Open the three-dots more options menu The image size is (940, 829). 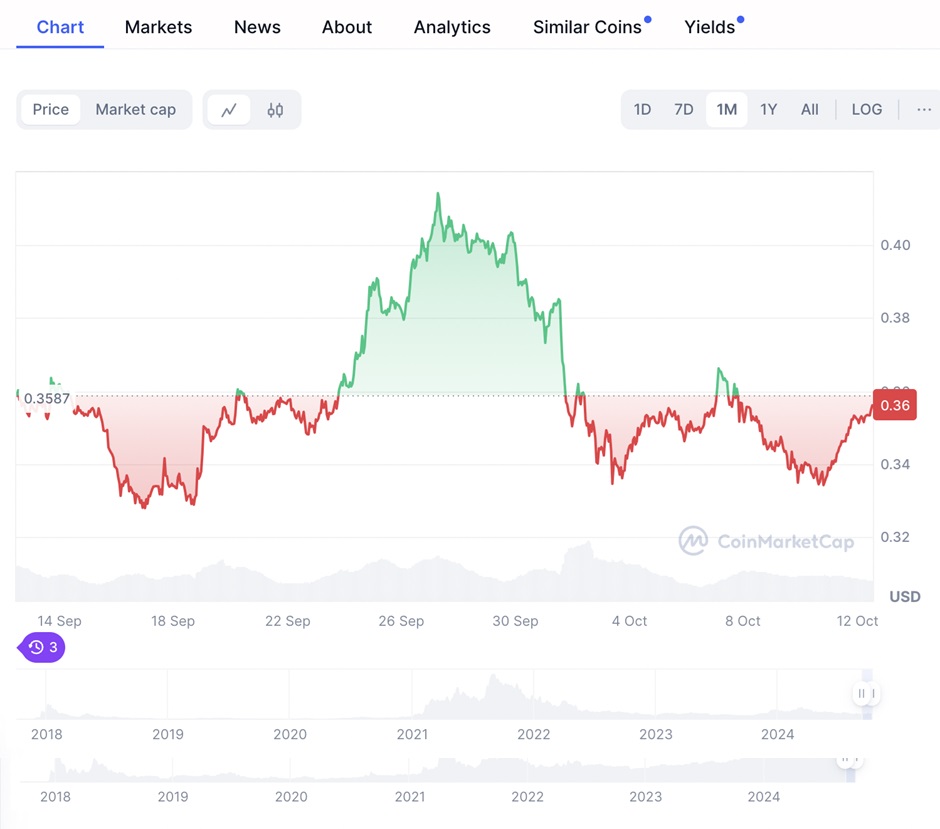(923, 109)
